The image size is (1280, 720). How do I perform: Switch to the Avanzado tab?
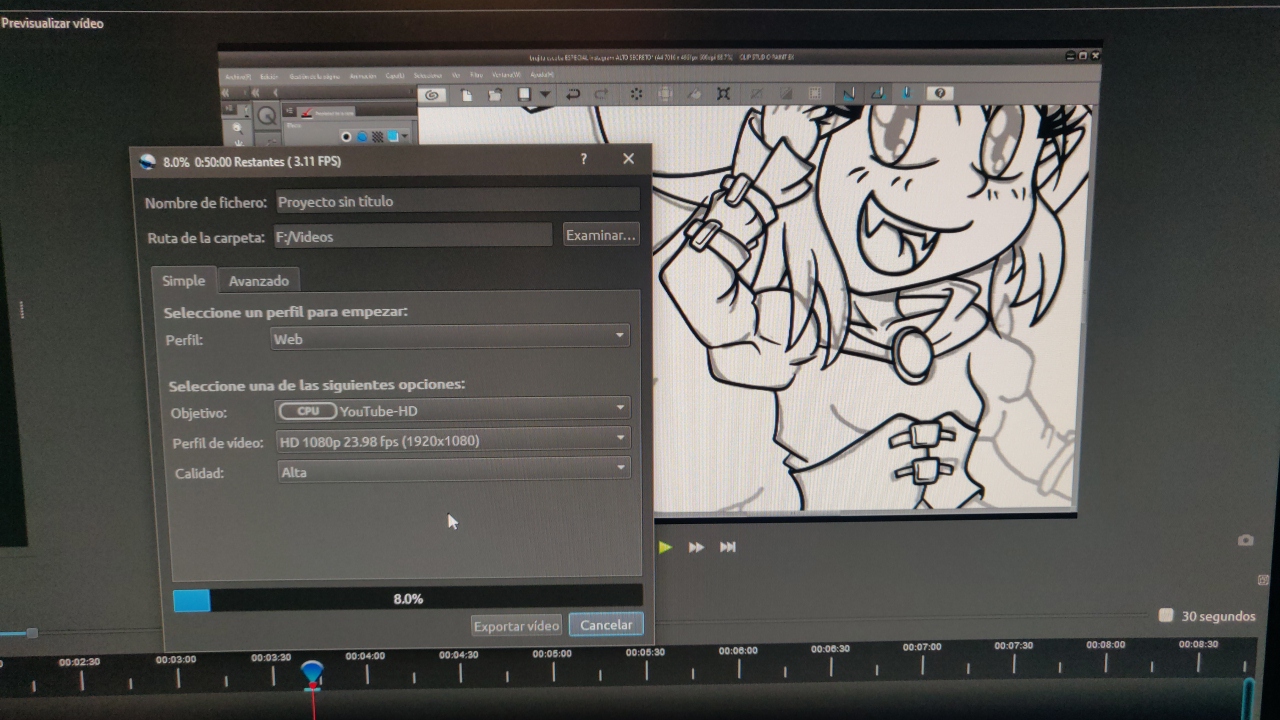tap(259, 280)
